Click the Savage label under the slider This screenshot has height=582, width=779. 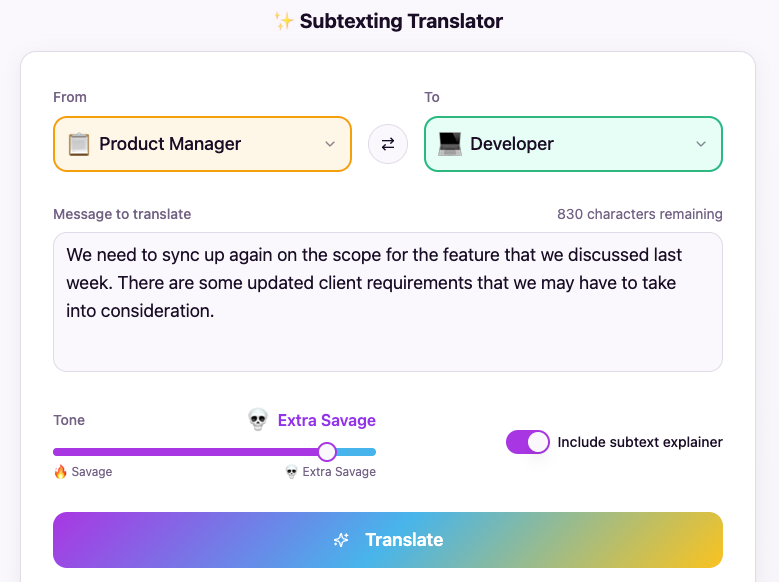[90, 472]
